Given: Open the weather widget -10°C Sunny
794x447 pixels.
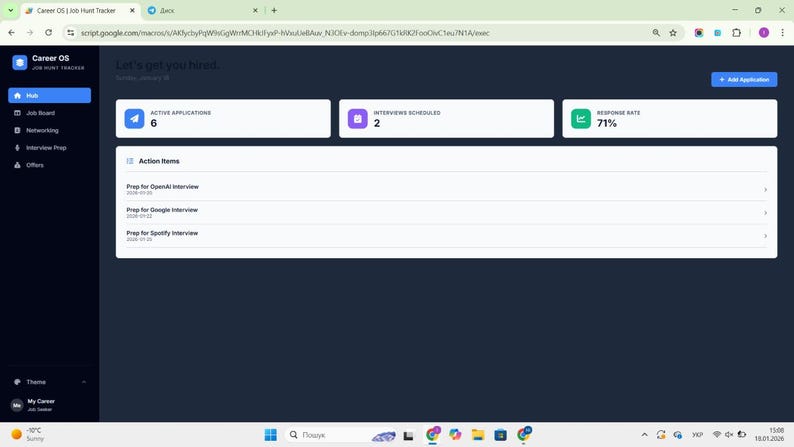Looking at the screenshot, I should (x=28, y=434).
